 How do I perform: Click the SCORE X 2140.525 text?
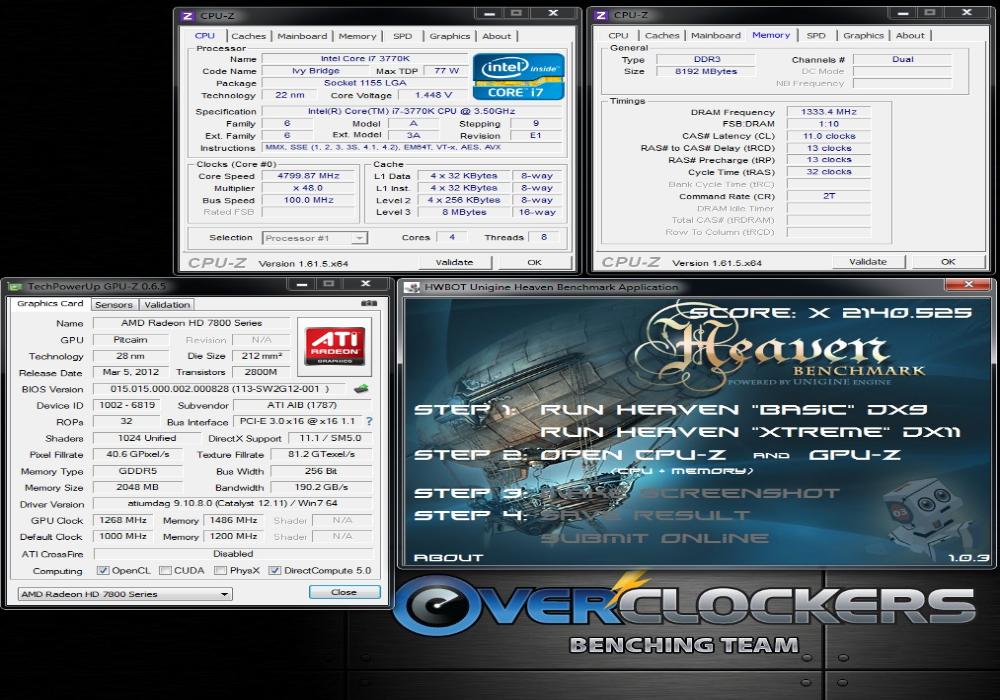click(831, 313)
